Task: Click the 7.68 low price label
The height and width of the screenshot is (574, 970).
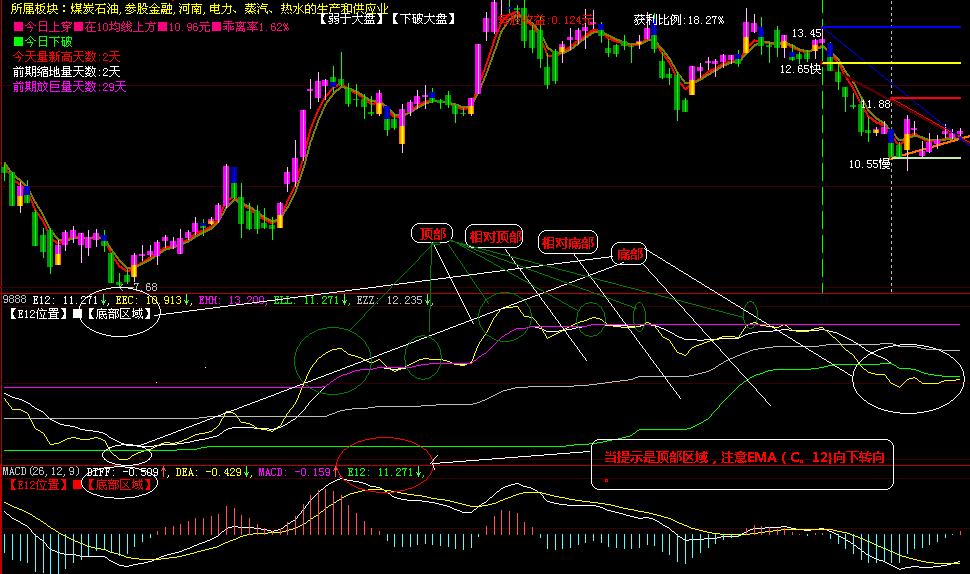Action: [x=145, y=287]
